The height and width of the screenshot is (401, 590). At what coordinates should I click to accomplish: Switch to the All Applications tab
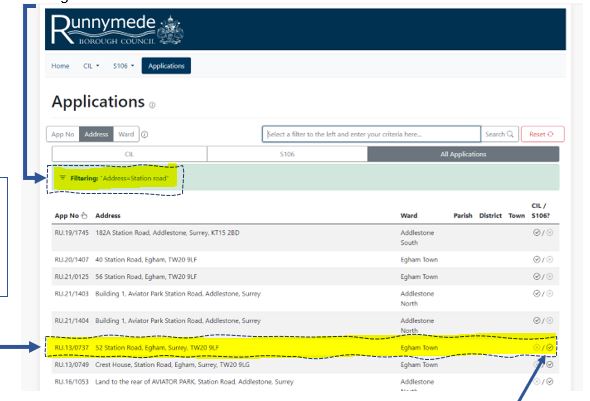pyautogui.click(x=463, y=154)
